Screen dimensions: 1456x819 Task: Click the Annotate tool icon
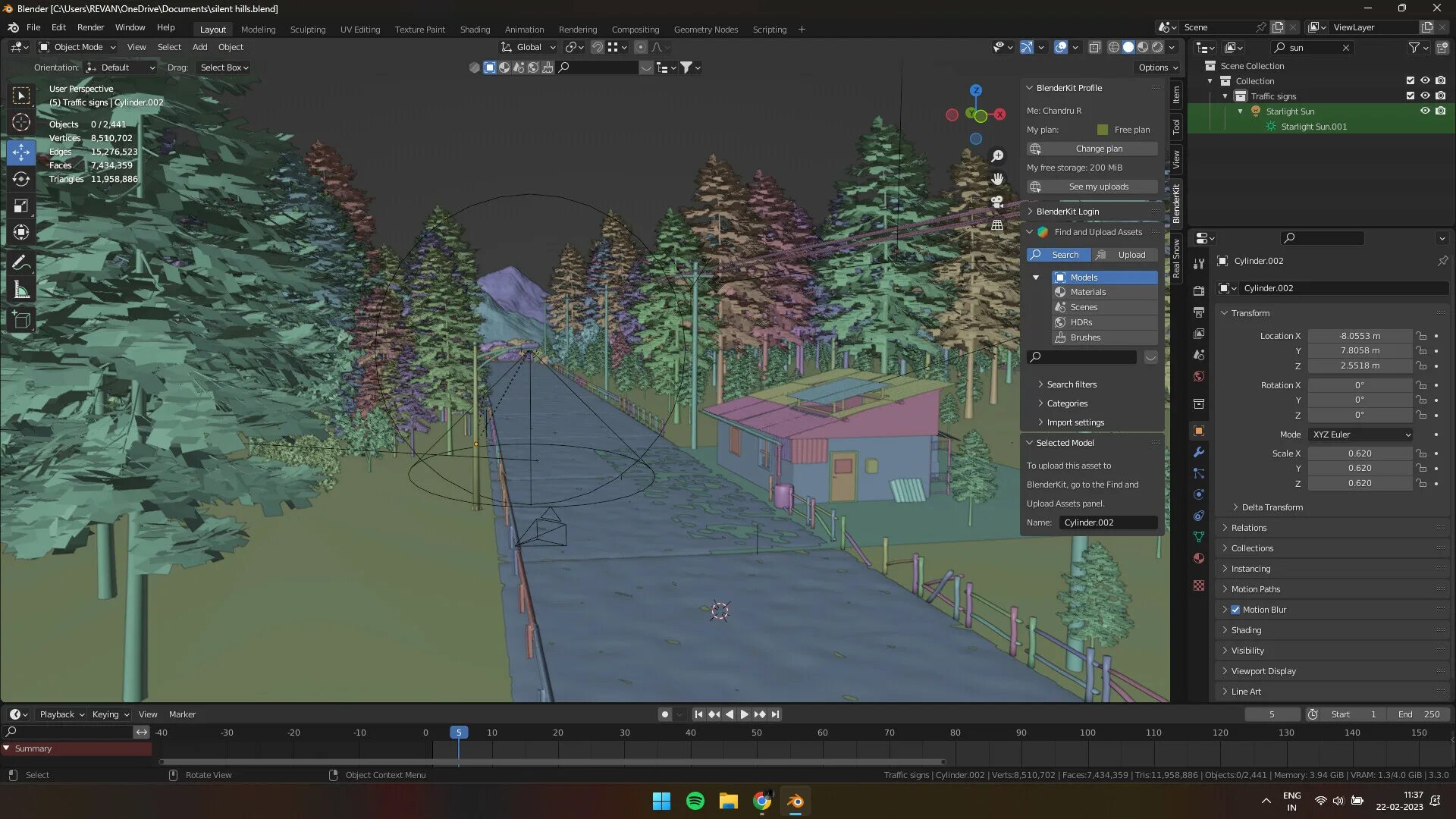point(21,262)
